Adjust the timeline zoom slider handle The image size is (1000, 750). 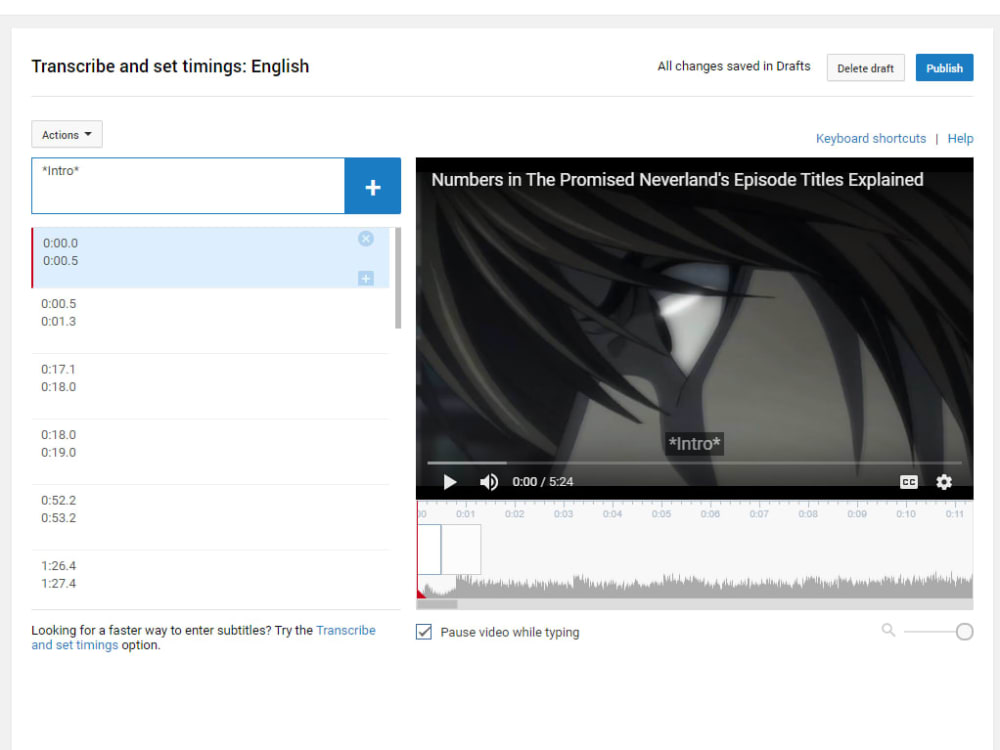[x=964, y=632]
